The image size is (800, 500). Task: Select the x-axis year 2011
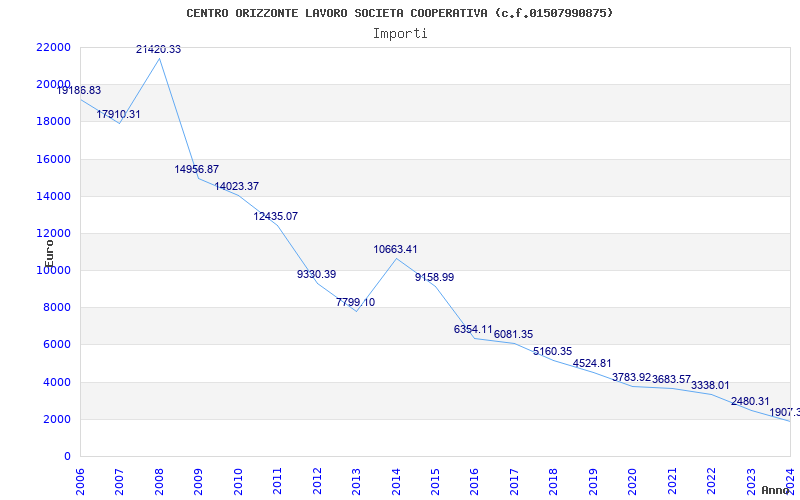[x=278, y=481]
